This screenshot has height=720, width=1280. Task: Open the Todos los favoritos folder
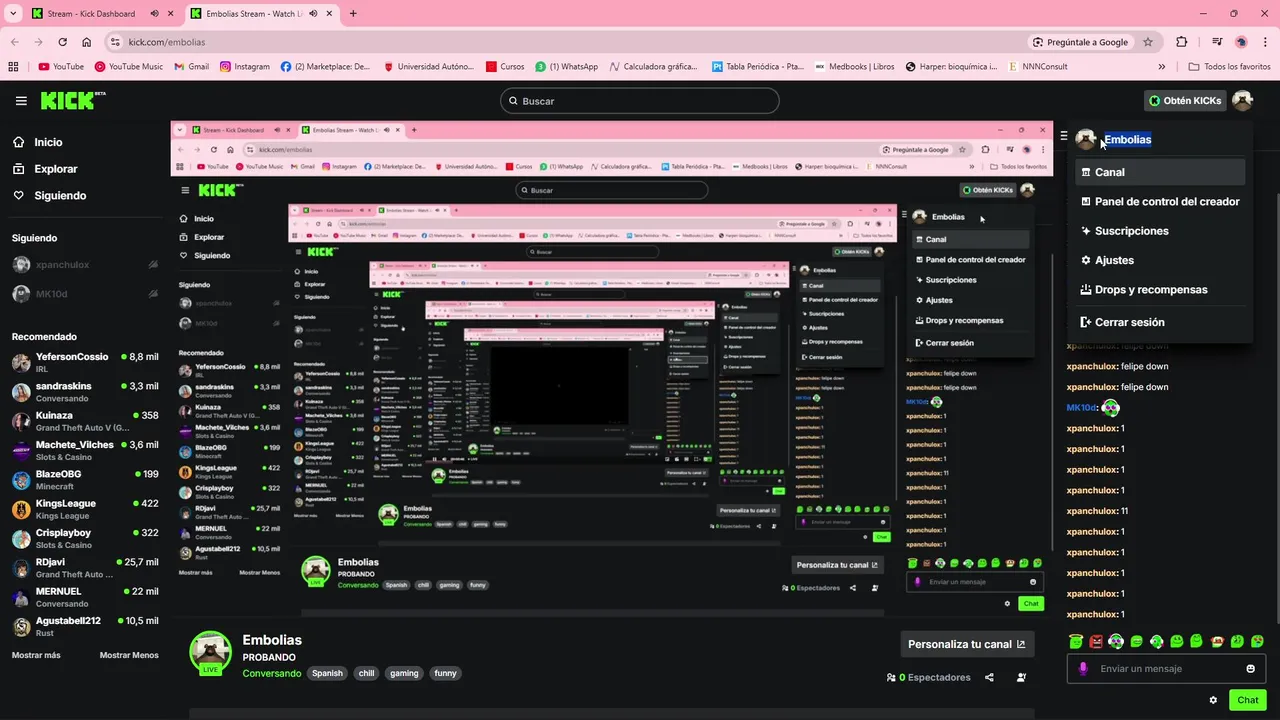point(1229,67)
